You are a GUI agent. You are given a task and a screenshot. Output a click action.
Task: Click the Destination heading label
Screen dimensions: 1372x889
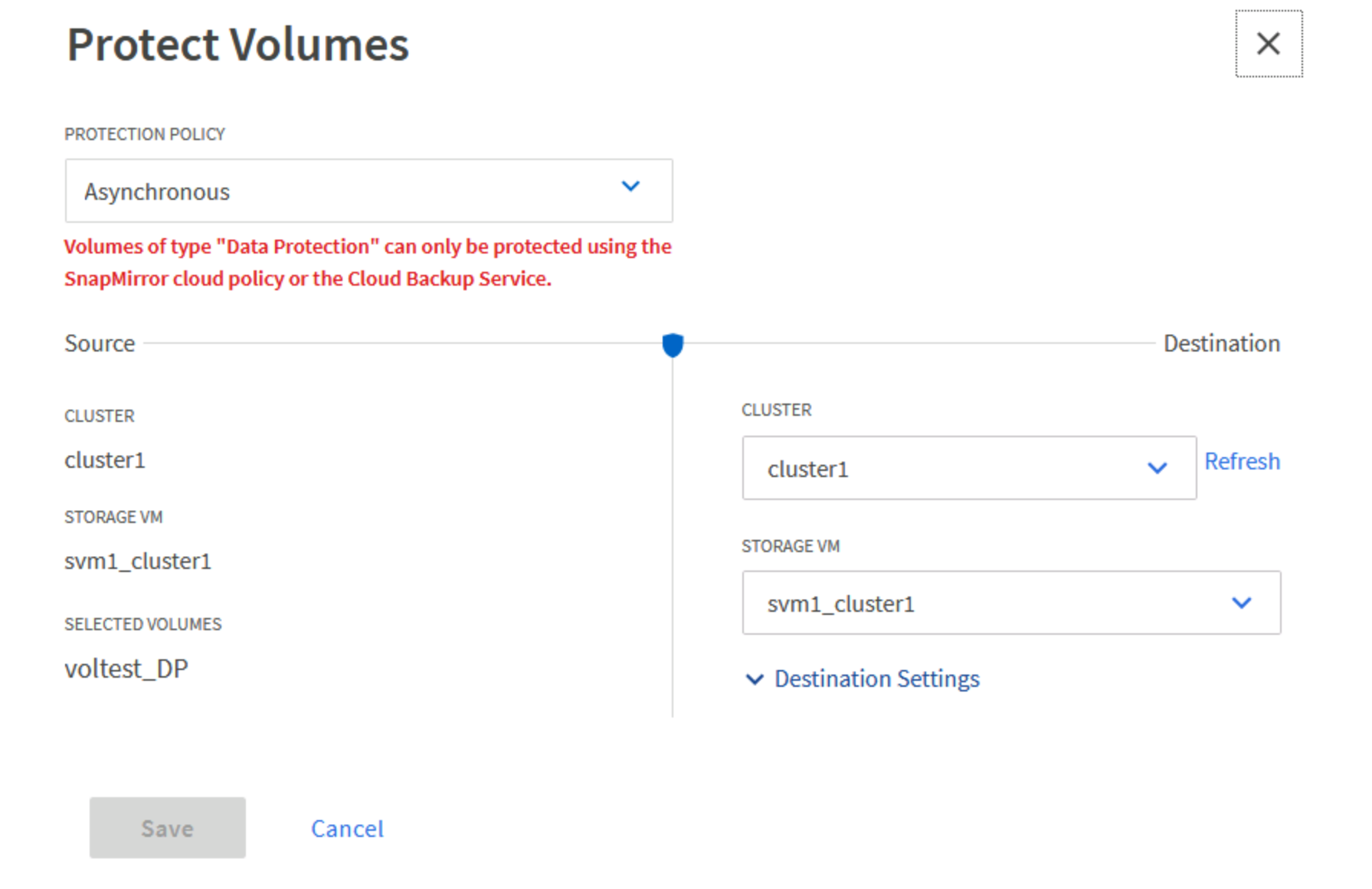pyautogui.click(x=1221, y=344)
